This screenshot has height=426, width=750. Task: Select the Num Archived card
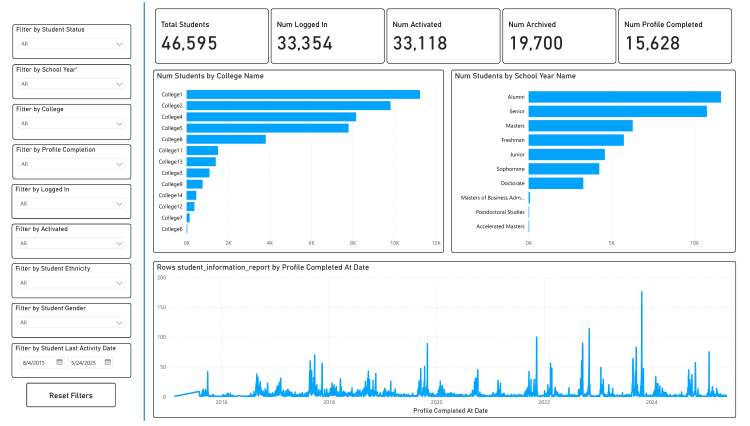pyautogui.click(x=557, y=37)
